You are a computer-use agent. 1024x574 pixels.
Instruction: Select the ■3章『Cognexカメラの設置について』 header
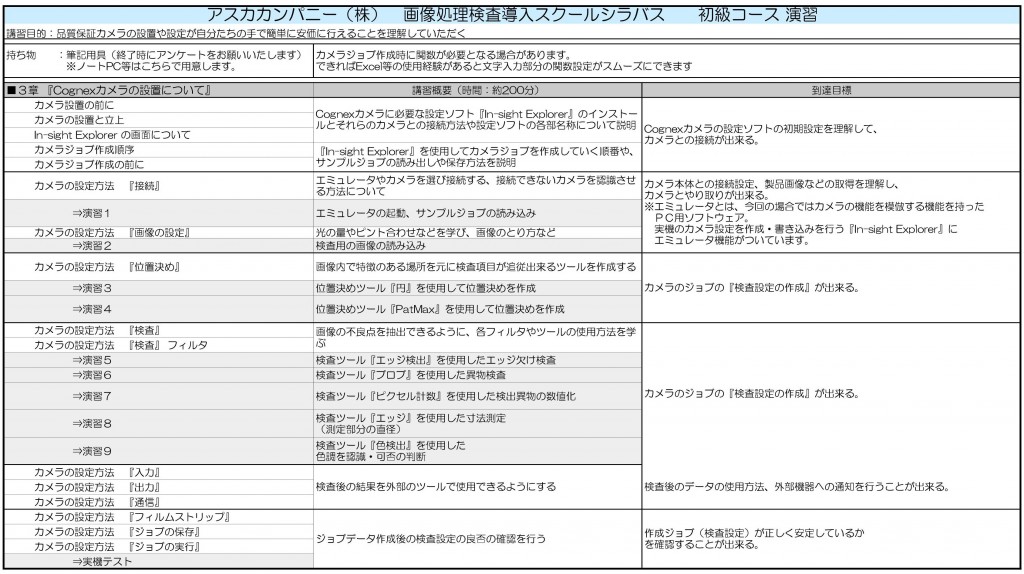109,91
